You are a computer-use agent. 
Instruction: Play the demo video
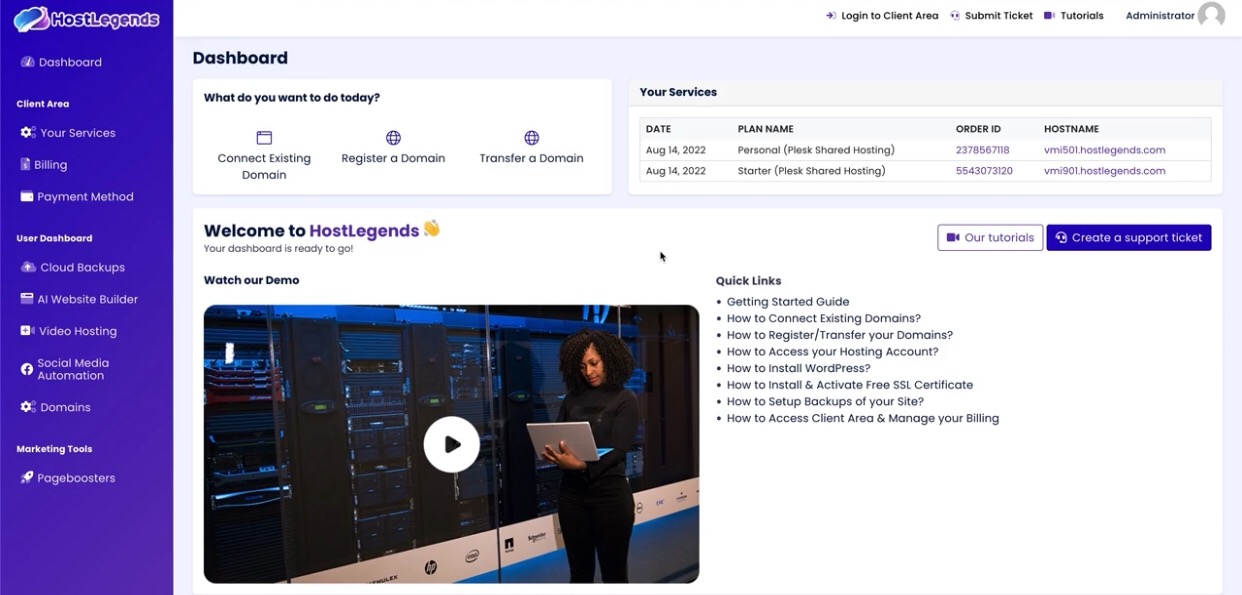(451, 444)
